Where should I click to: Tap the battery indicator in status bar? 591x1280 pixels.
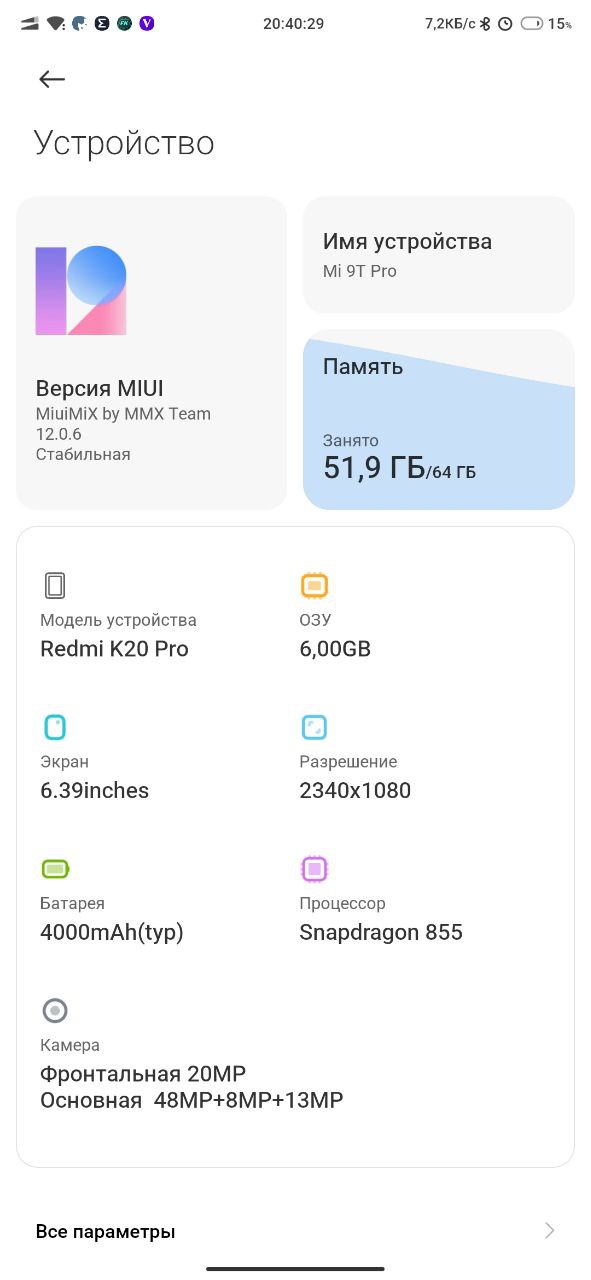pos(533,23)
